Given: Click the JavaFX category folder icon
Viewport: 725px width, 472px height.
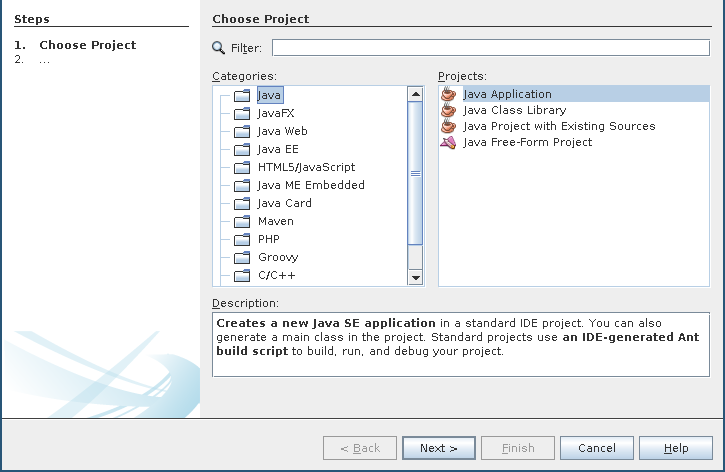Looking at the screenshot, I should pyautogui.click(x=241, y=113).
